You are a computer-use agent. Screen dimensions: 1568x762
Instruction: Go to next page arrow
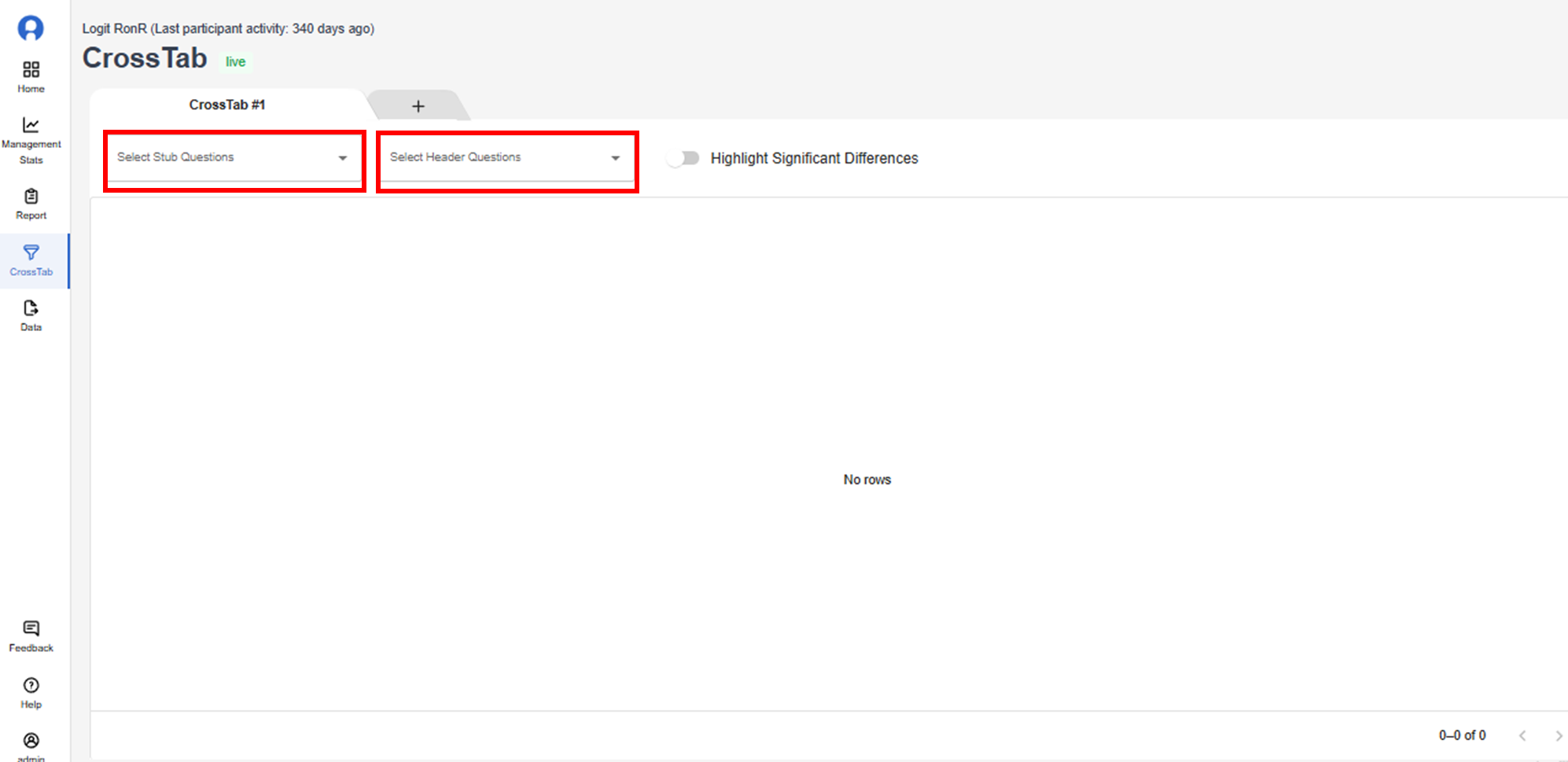[x=1558, y=736]
